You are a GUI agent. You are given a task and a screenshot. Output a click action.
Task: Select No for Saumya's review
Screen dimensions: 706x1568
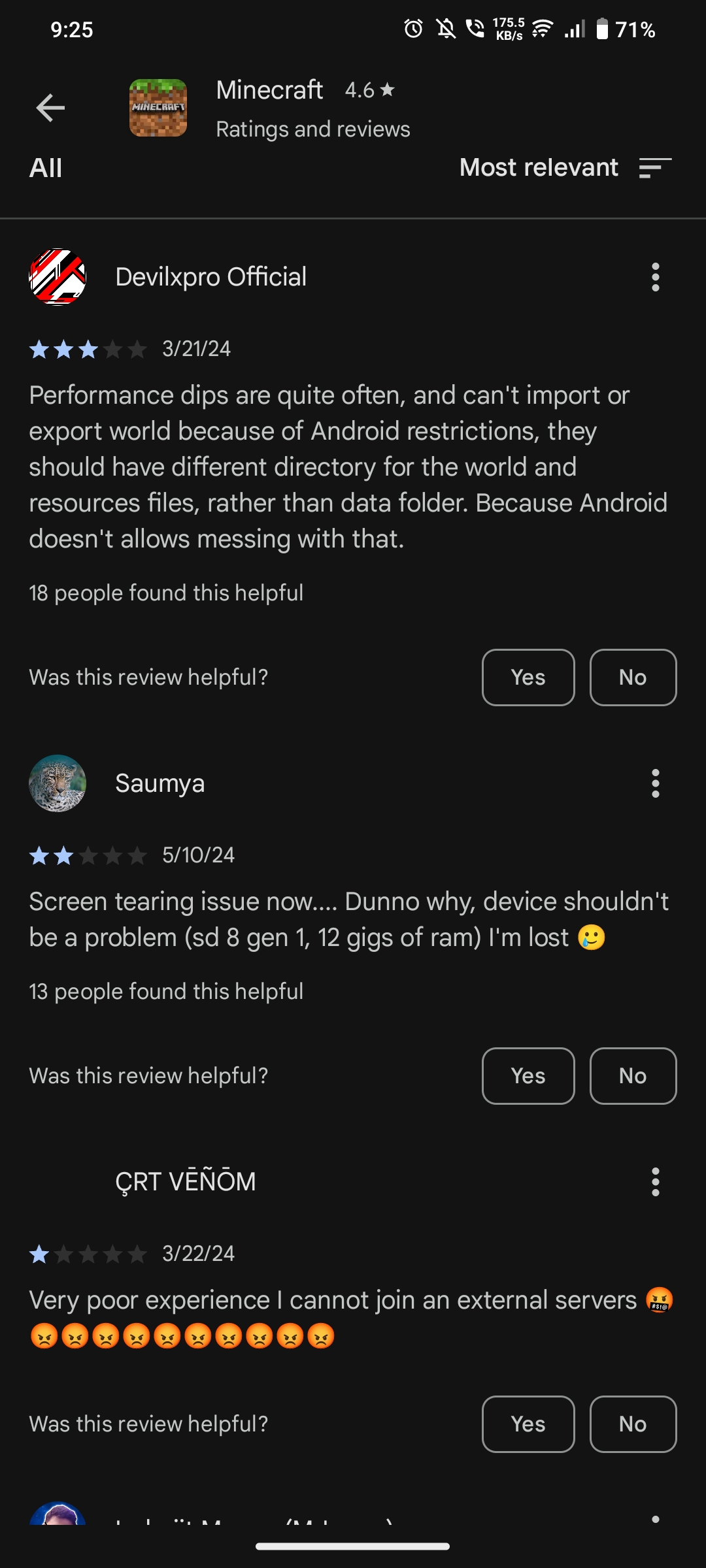[633, 1076]
